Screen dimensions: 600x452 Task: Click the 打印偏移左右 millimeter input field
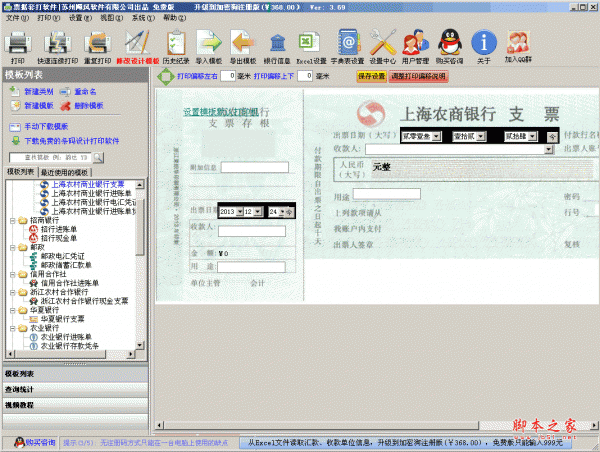(228, 76)
